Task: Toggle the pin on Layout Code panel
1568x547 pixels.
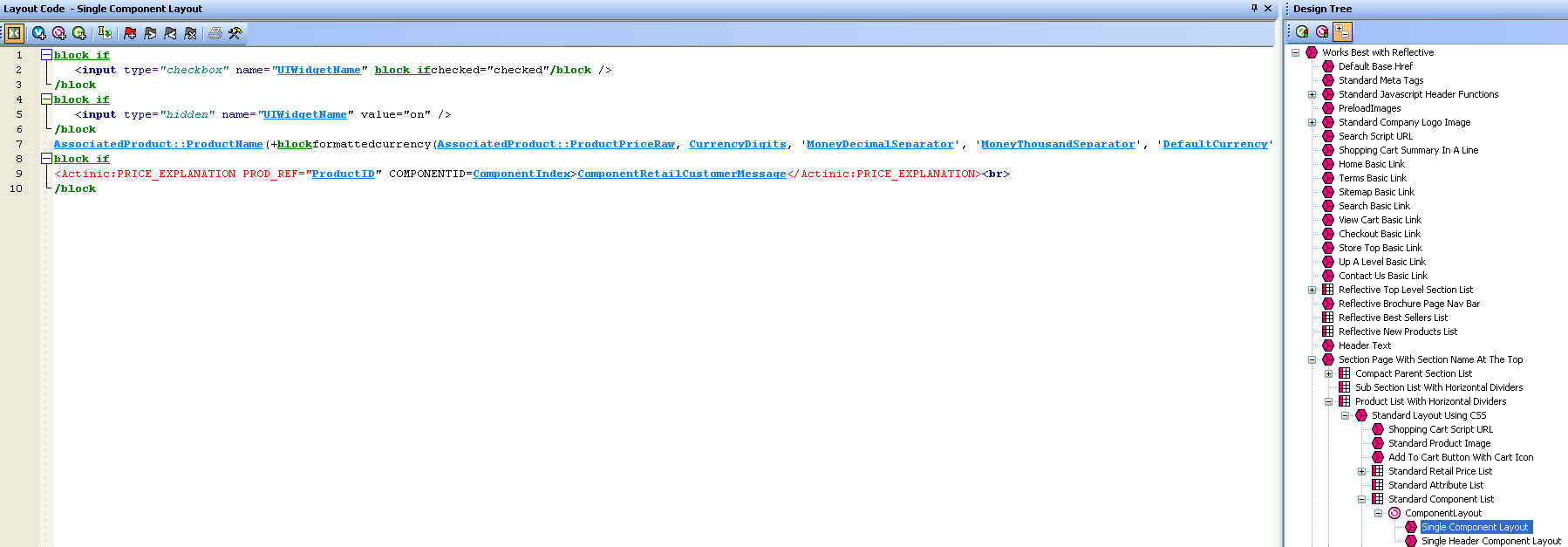Action: coord(1254,8)
